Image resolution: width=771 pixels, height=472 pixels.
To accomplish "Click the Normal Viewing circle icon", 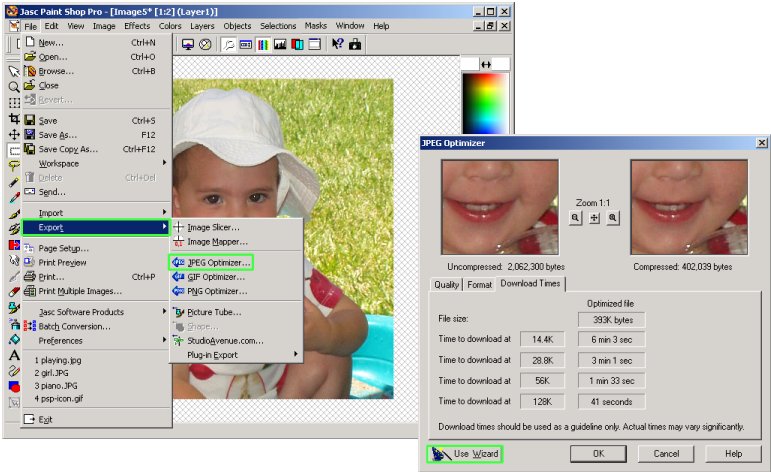I will [x=206, y=45].
